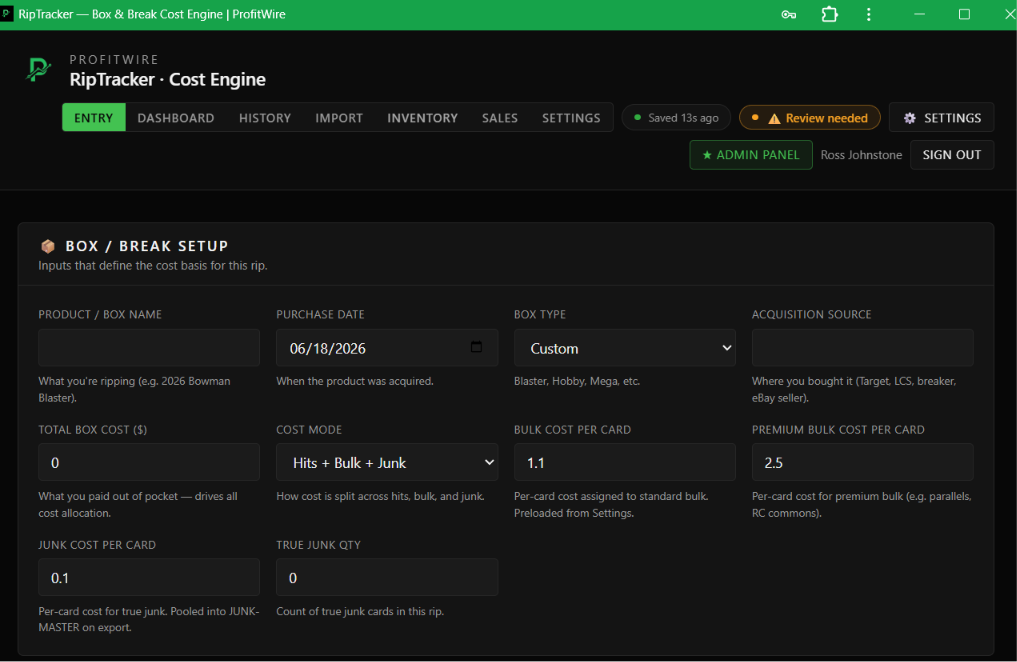The height and width of the screenshot is (662, 1017).
Task: Click the calendar icon in Purchase Date
Action: click(476, 347)
